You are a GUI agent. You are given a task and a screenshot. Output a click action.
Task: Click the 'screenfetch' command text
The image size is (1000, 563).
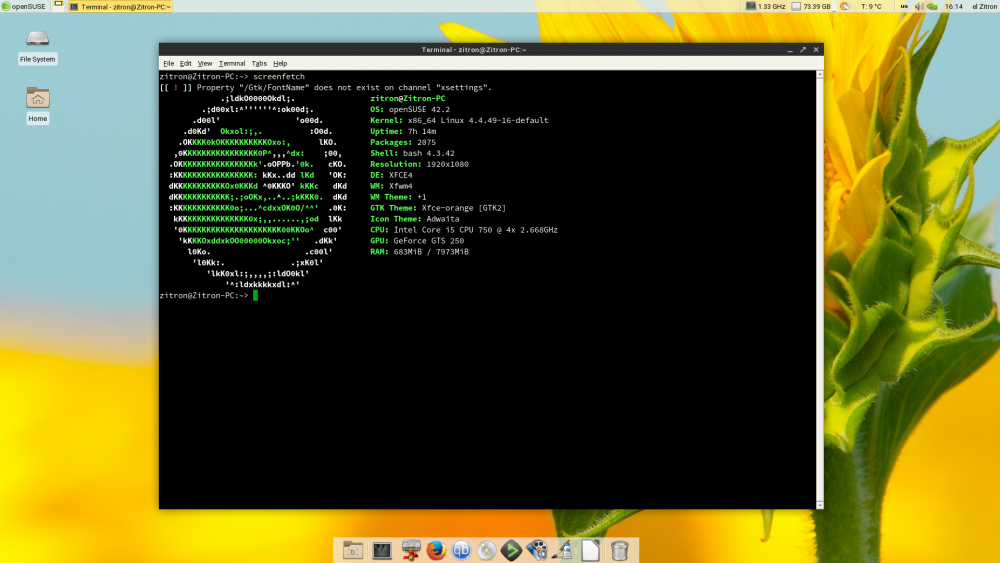pos(279,77)
